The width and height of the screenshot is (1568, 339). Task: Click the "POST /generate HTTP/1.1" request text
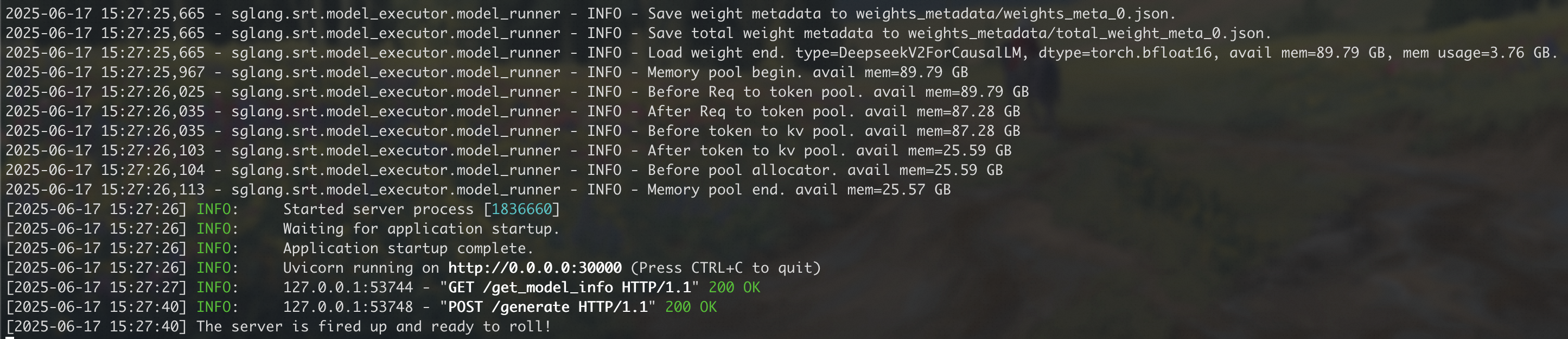pyautogui.click(x=547, y=307)
